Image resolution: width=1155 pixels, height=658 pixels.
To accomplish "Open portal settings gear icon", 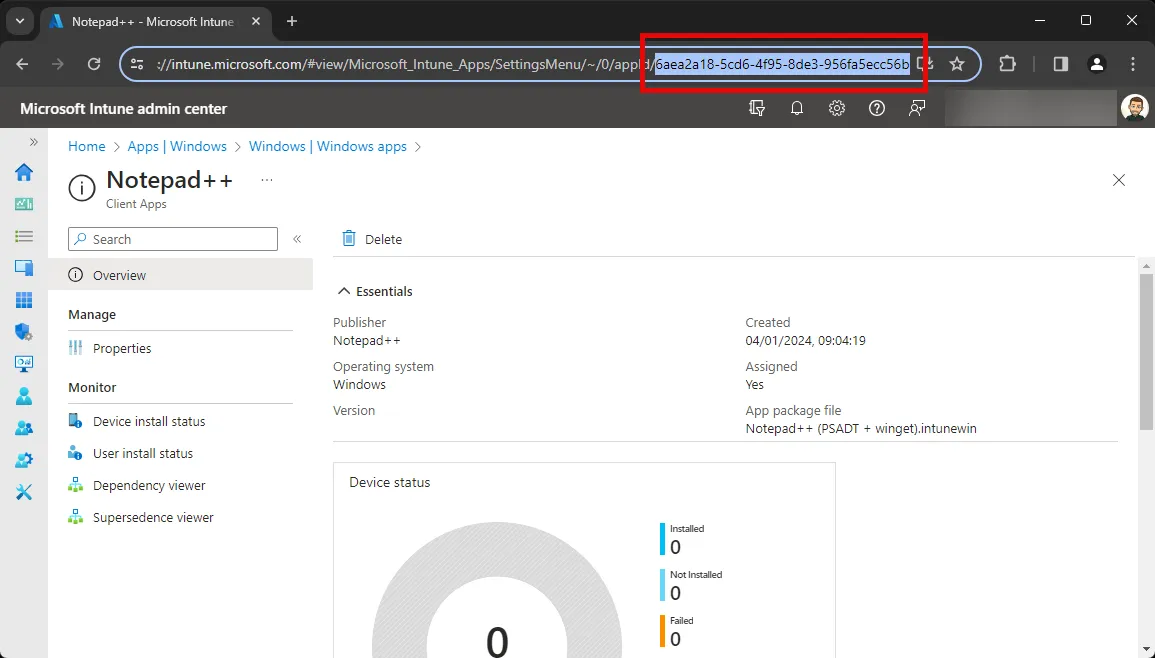I will (836, 108).
